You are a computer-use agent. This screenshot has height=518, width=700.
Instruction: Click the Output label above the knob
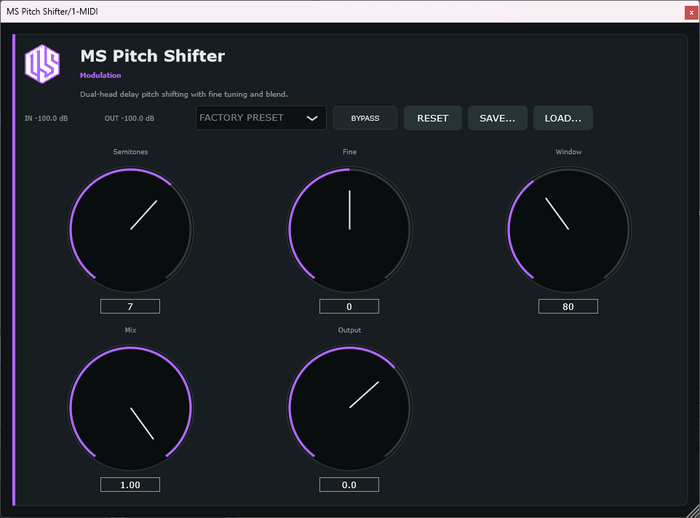[349, 330]
